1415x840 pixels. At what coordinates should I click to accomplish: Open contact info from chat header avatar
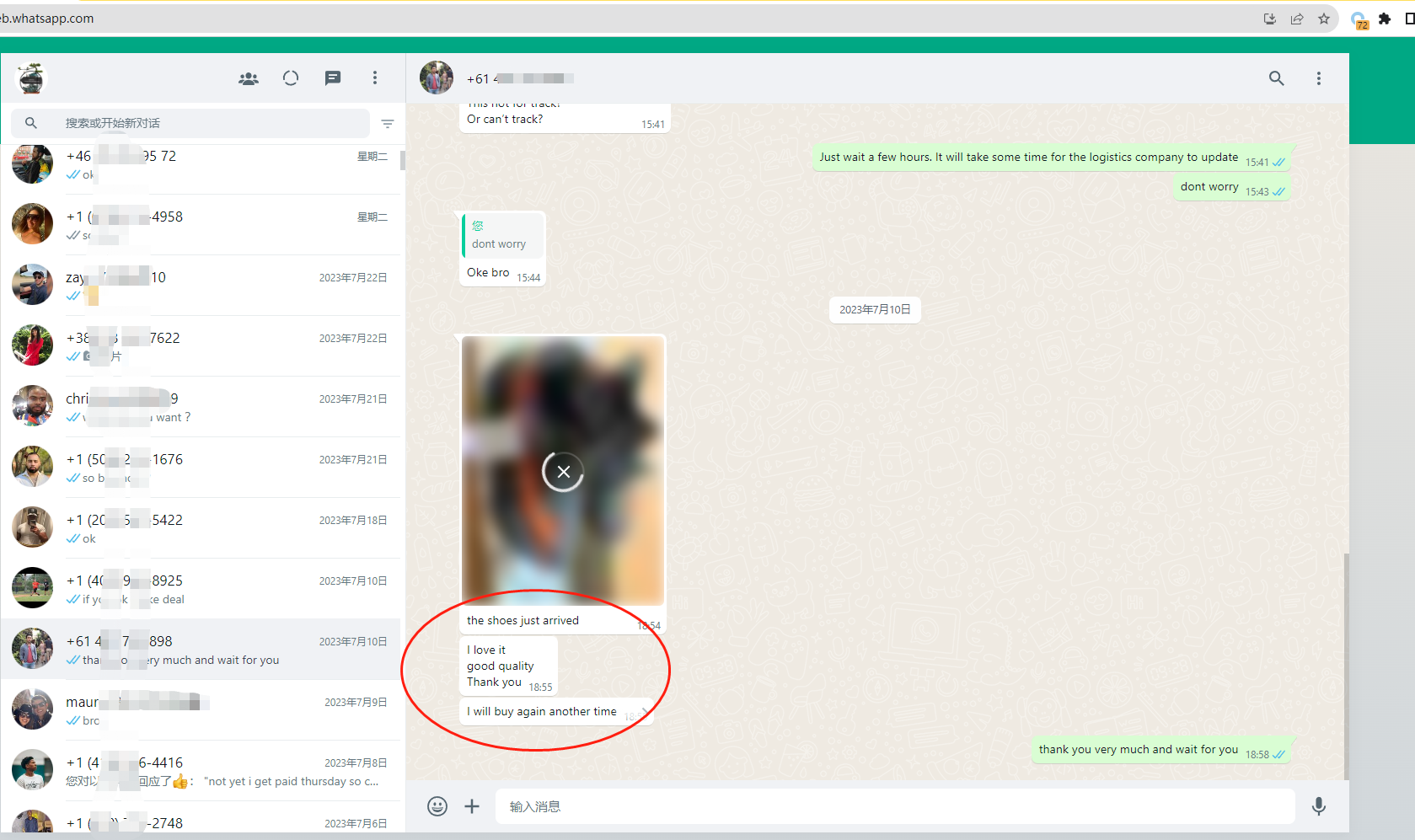click(x=437, y=78)
